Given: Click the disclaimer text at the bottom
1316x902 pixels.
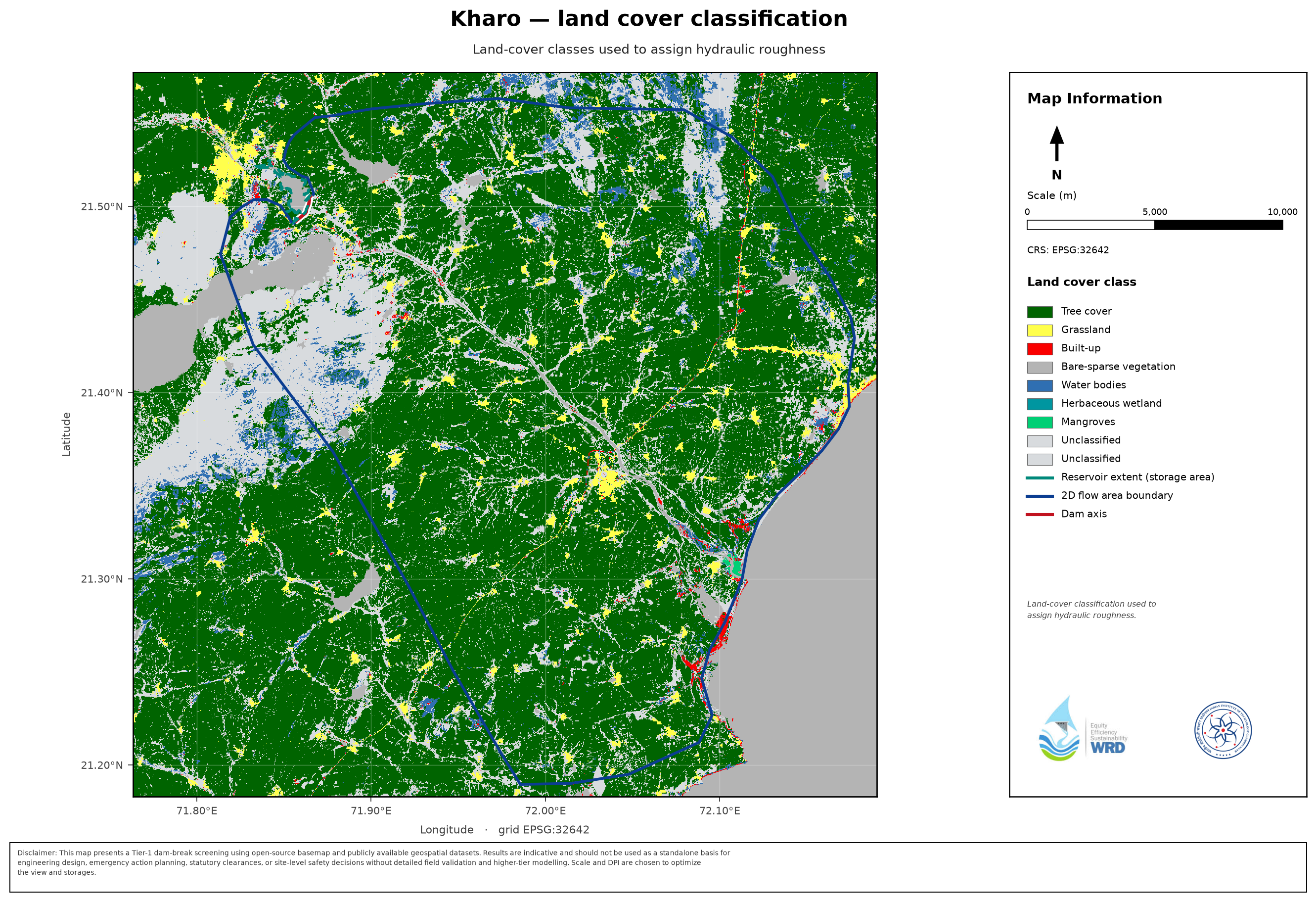Looking at the screenshot, I should tap(374, 862).
